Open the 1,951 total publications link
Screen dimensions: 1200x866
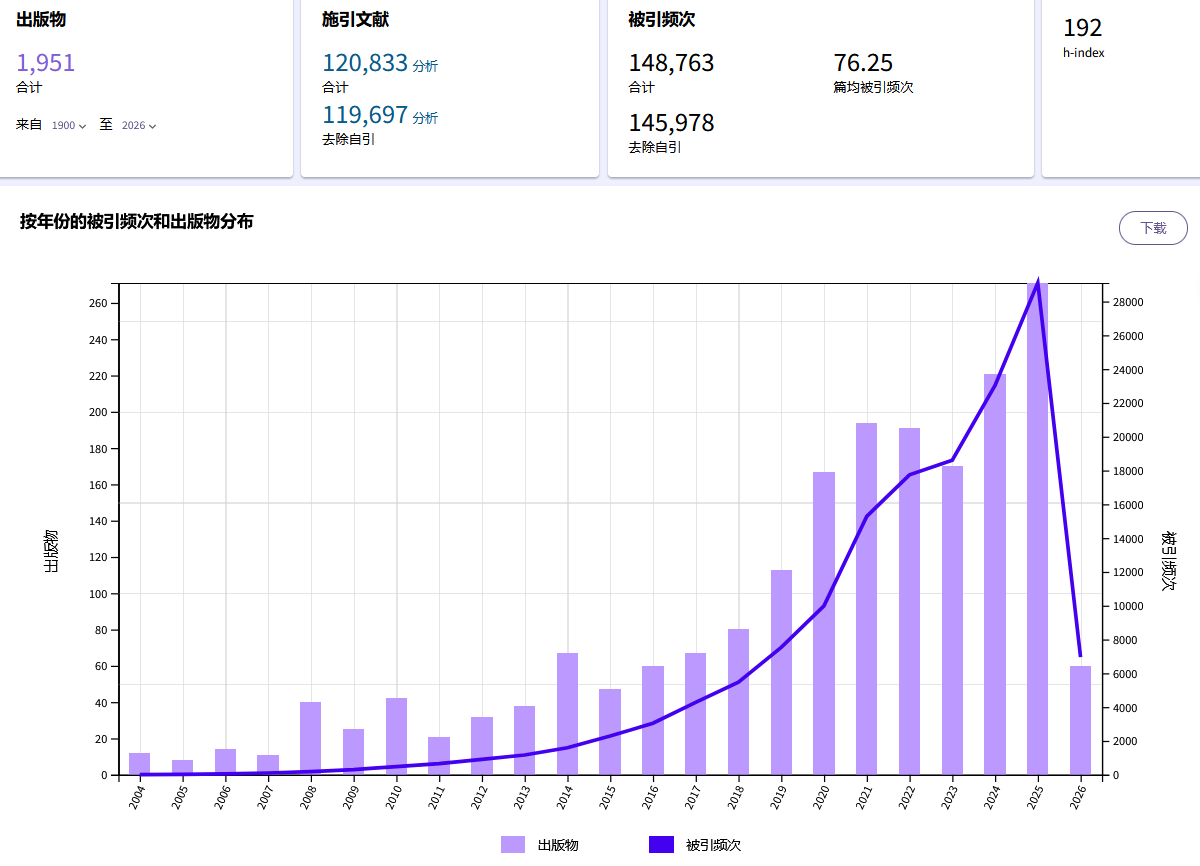coord(46,63)
